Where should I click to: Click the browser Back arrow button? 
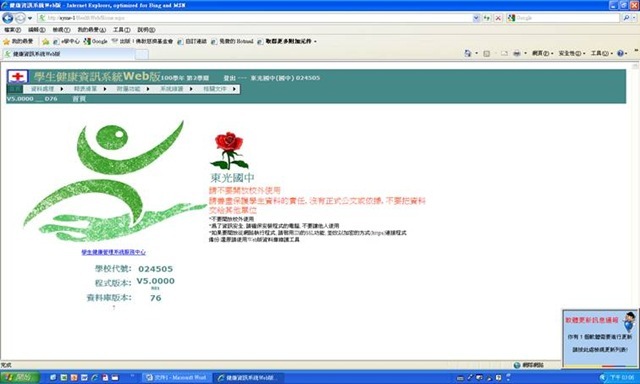point(8,18)
